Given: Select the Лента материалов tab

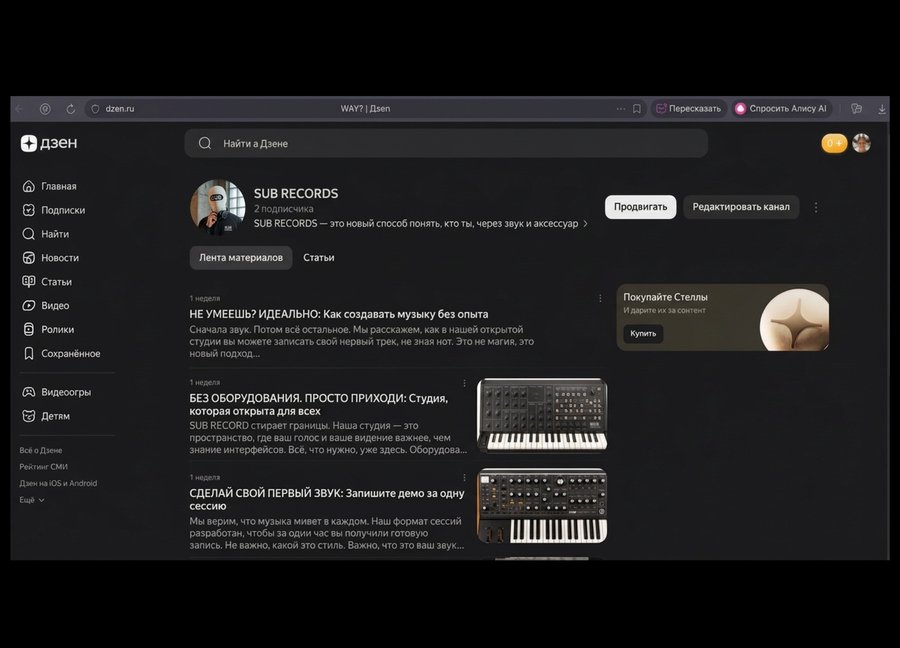Looking at the screenshot, I should 241,258.
